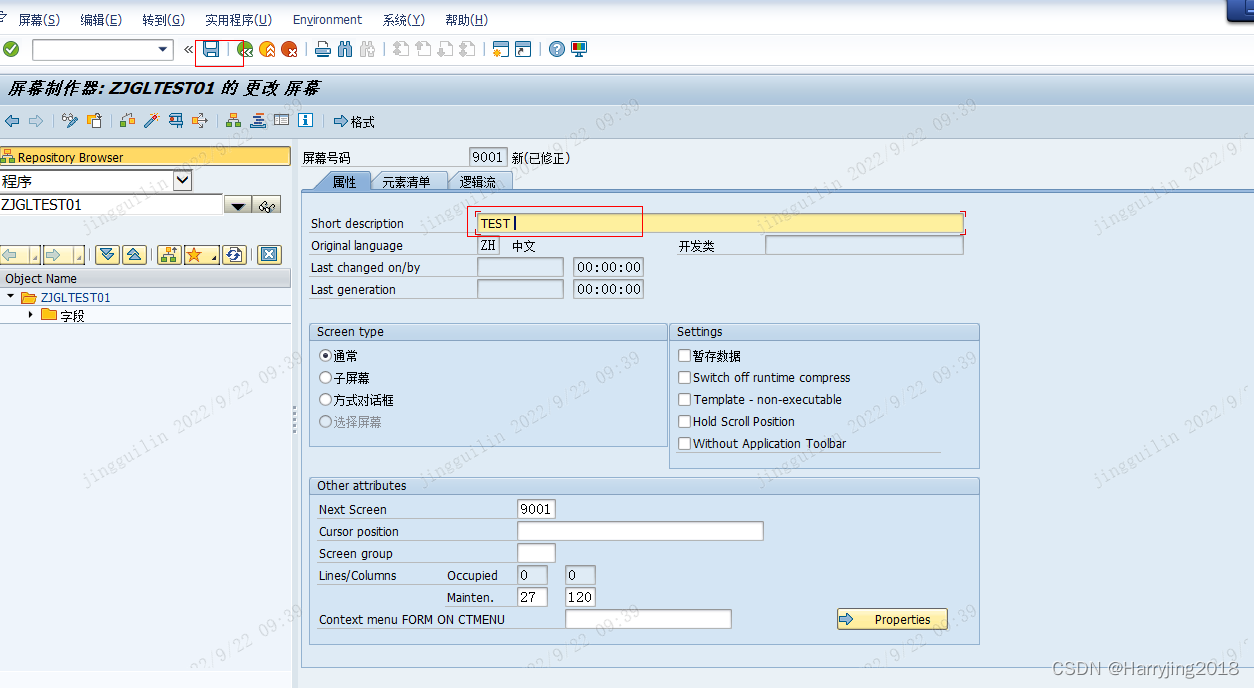Switch to the 逻辑流 tab

point(480,182)
